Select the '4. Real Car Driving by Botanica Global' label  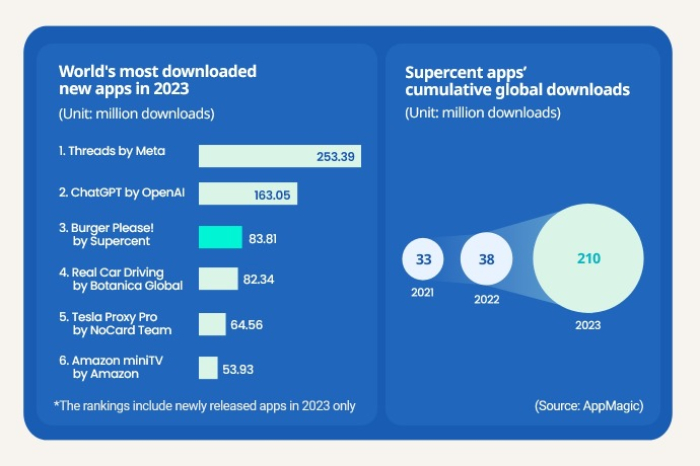coord(121,279)
